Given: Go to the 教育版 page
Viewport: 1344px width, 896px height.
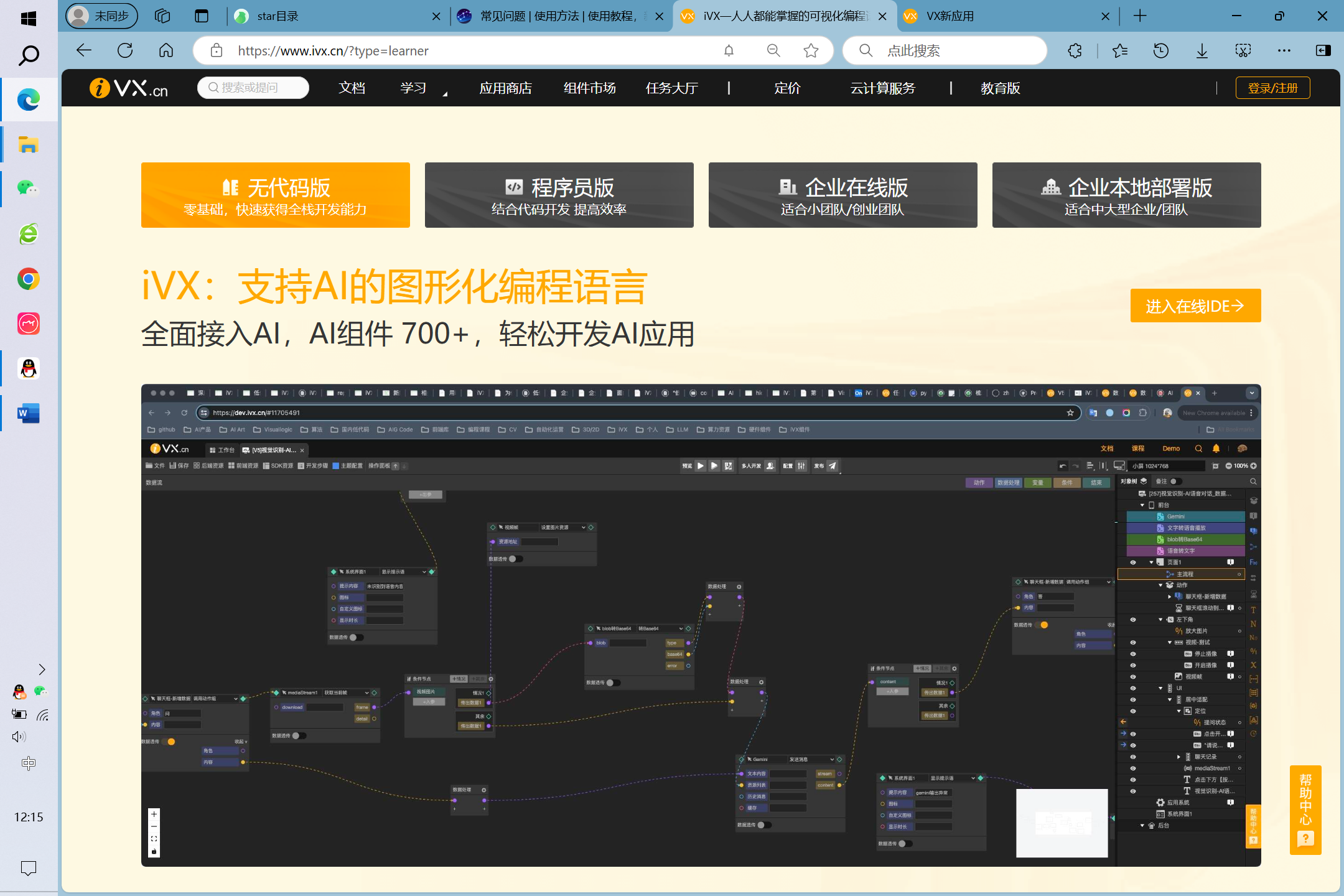Looking at the screenshot, I should [x=1000, y=88].
